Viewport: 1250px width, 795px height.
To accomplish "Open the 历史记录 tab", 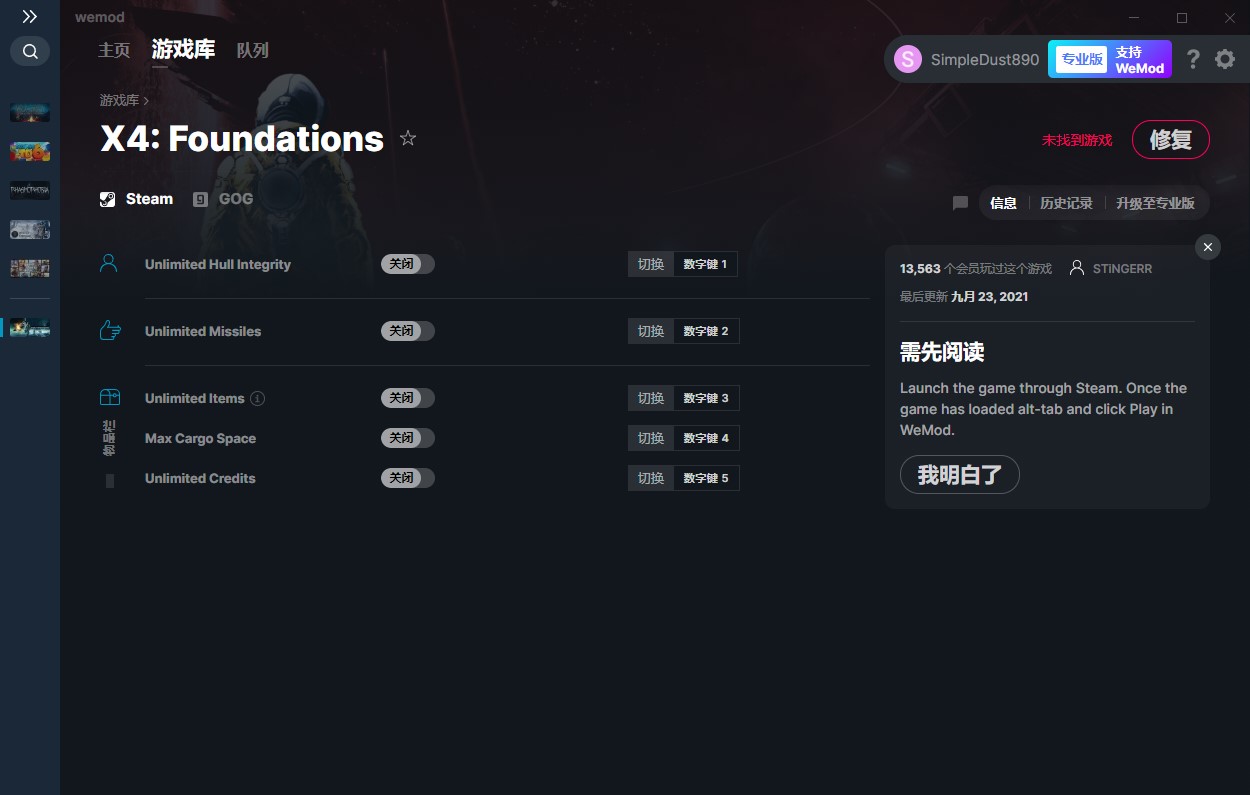I will click(x=1066, y=203).
